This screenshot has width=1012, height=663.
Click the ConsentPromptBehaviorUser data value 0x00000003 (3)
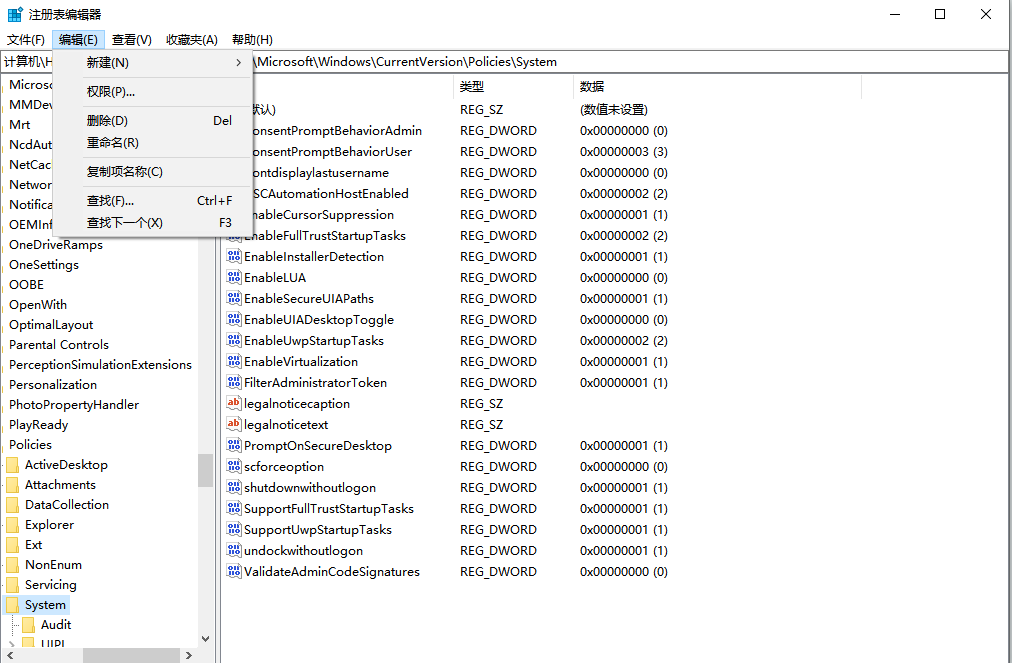623,152
